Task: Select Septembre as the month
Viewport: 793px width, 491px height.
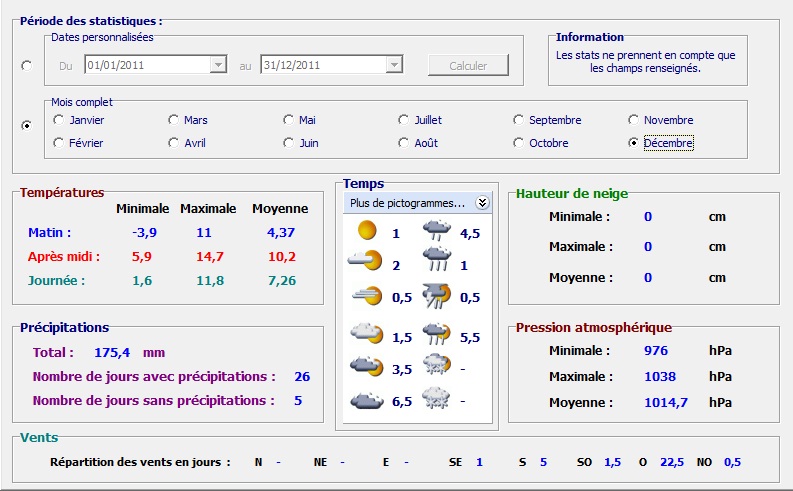Action: pos(519,120)
